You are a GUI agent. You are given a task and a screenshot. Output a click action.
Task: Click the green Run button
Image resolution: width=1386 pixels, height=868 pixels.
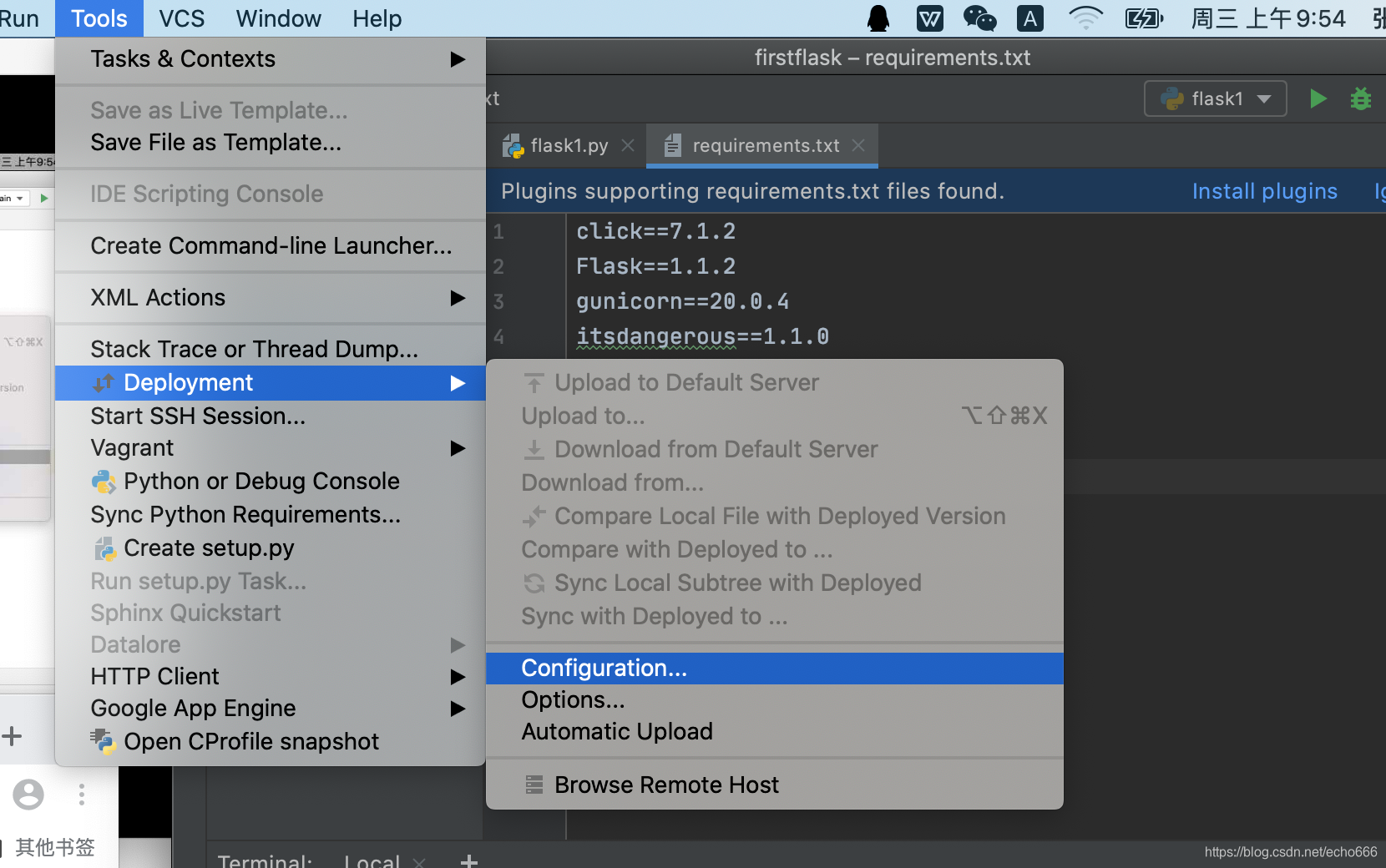coord(1318,98)
